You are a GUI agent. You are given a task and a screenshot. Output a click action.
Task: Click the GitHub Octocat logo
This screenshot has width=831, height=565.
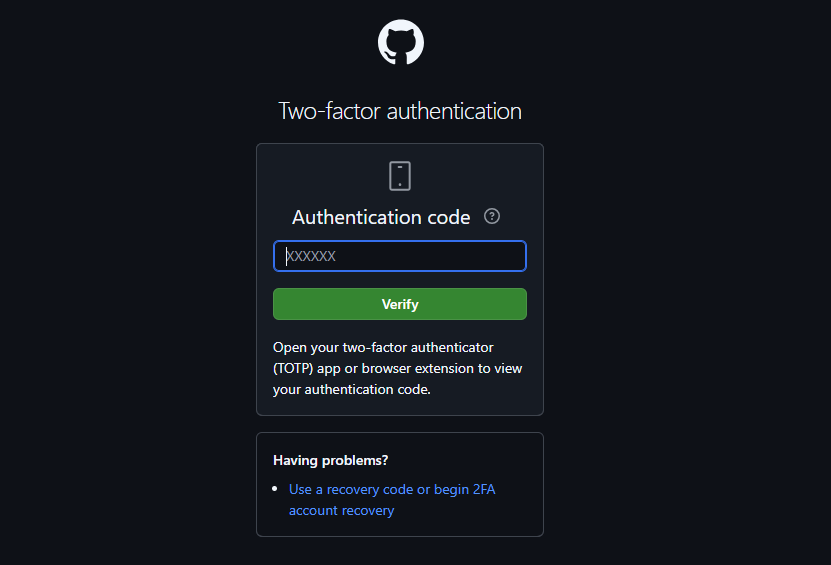[x=401, y=43]
